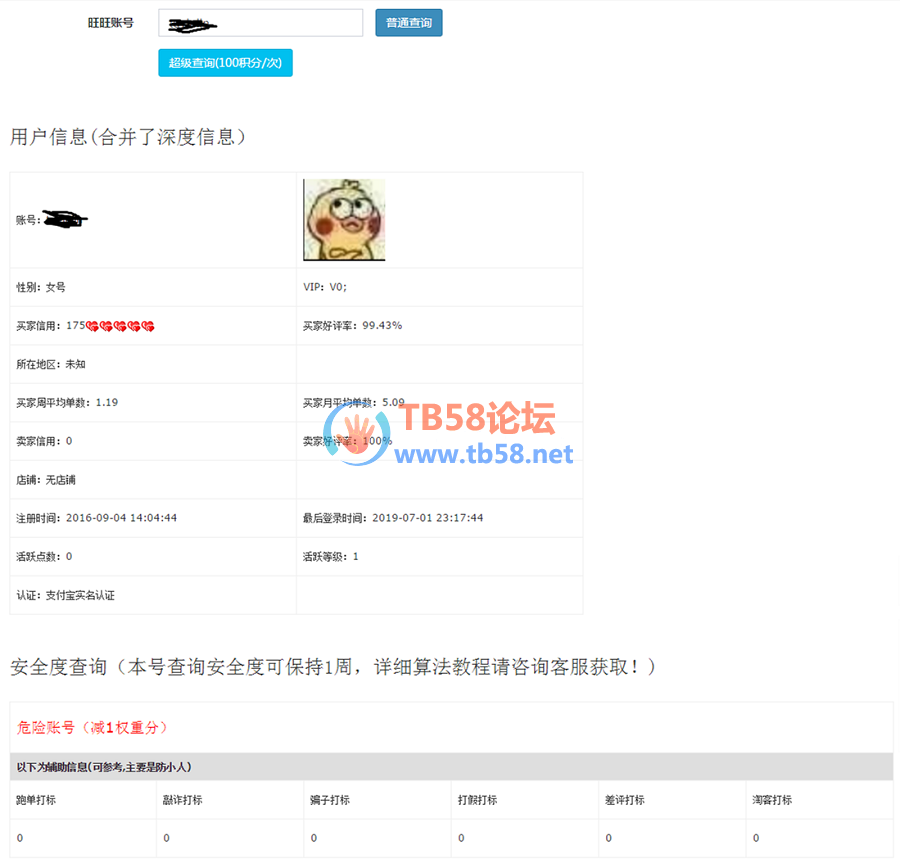Open the cartoon duck avatar image

[x=344, y=220]
